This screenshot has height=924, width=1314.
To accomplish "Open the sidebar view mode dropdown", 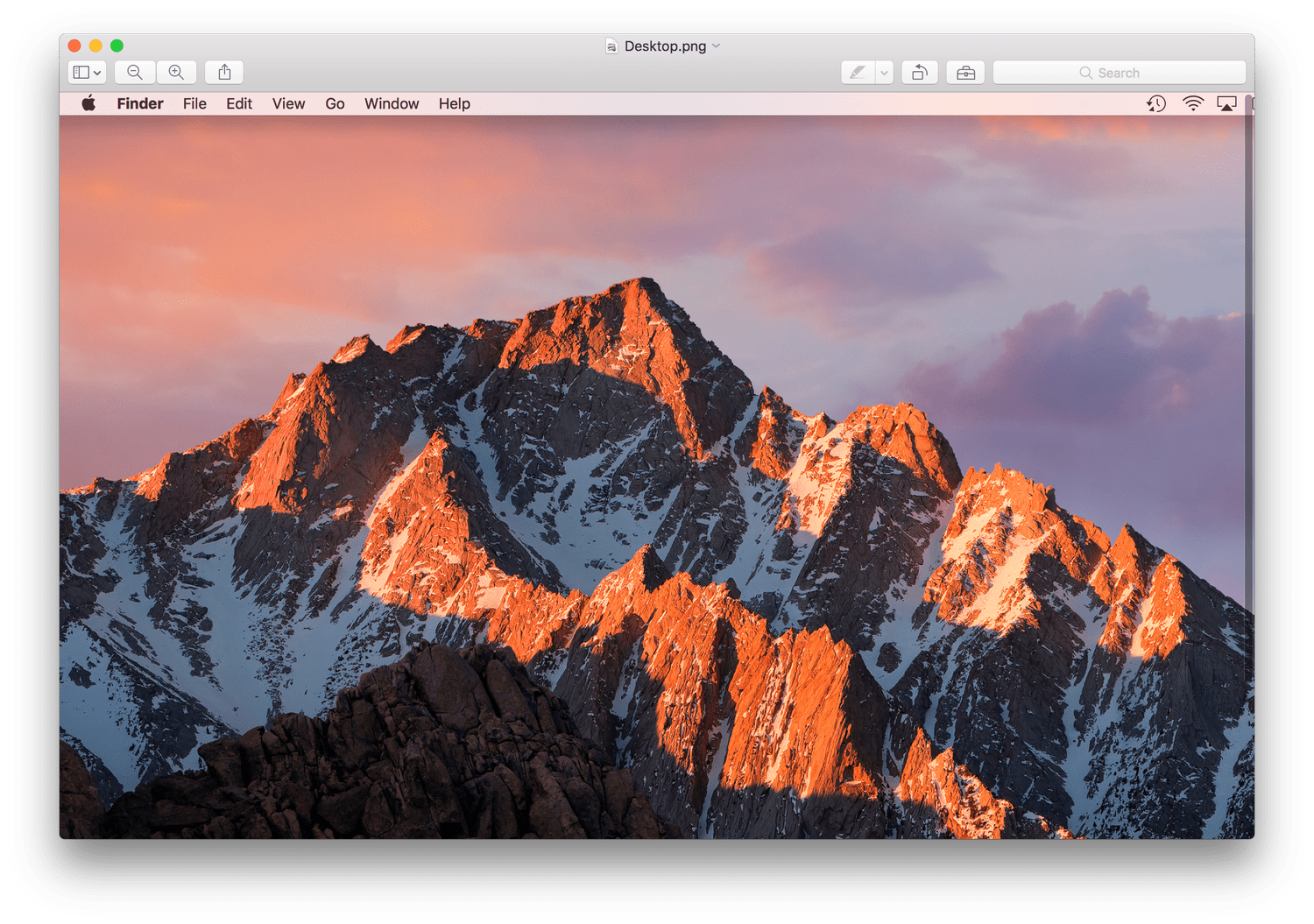I will (87, 73).
